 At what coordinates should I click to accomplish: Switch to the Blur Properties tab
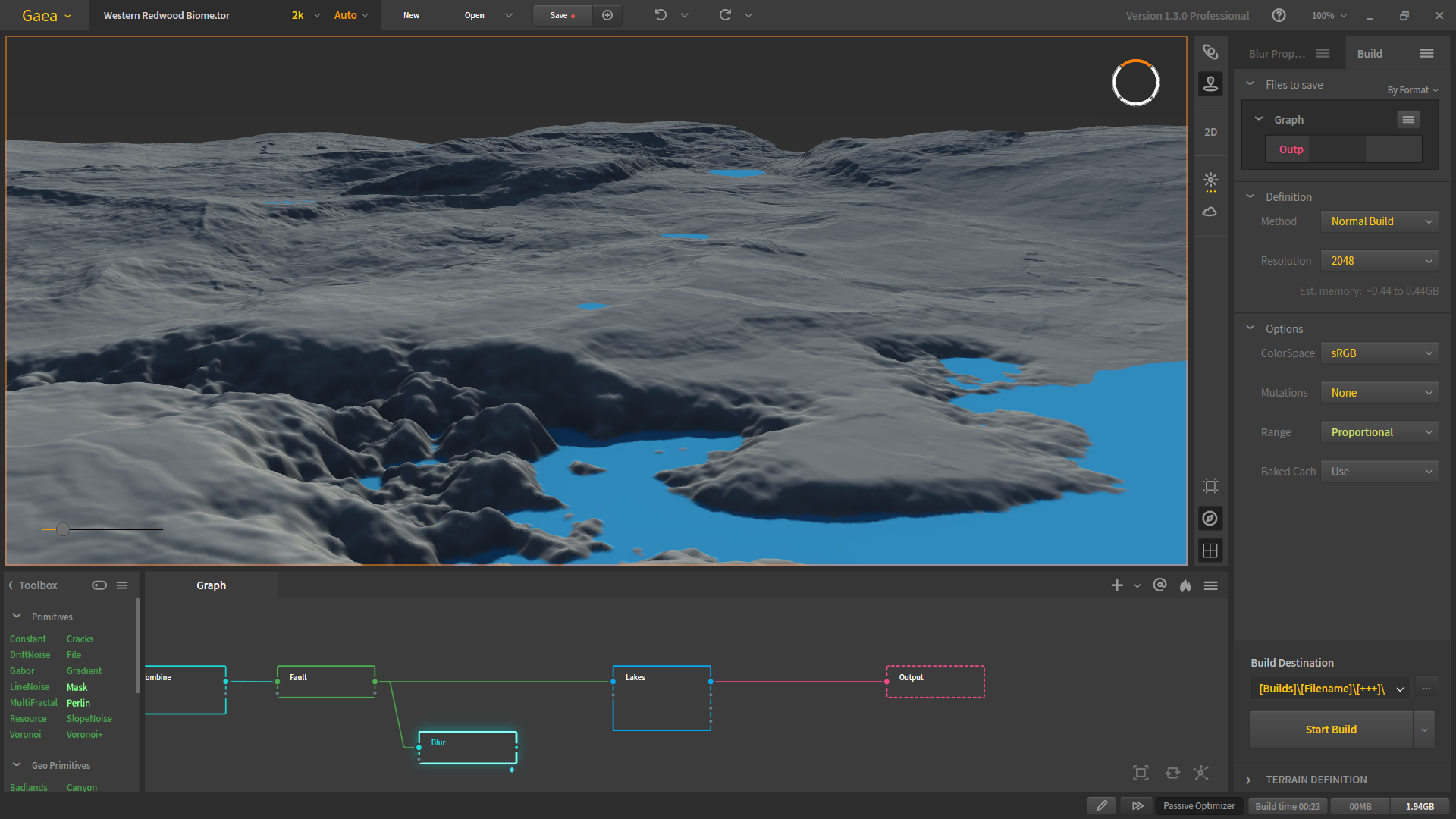[1277, 54]
